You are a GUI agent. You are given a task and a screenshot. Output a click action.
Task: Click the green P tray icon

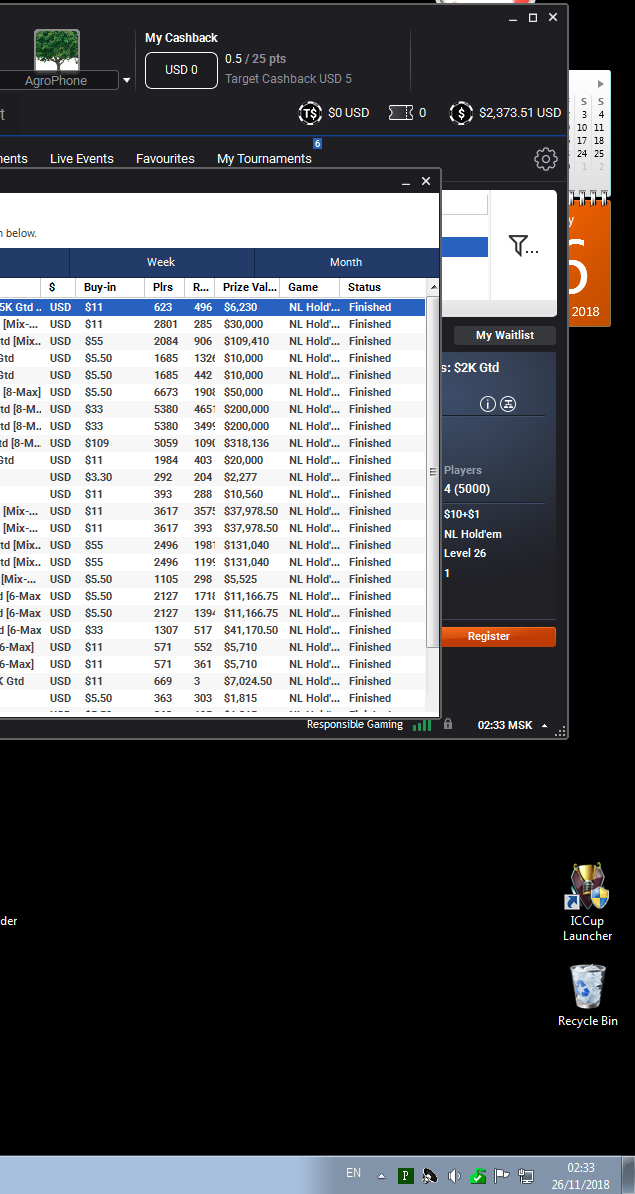[x=406, y=1176]
